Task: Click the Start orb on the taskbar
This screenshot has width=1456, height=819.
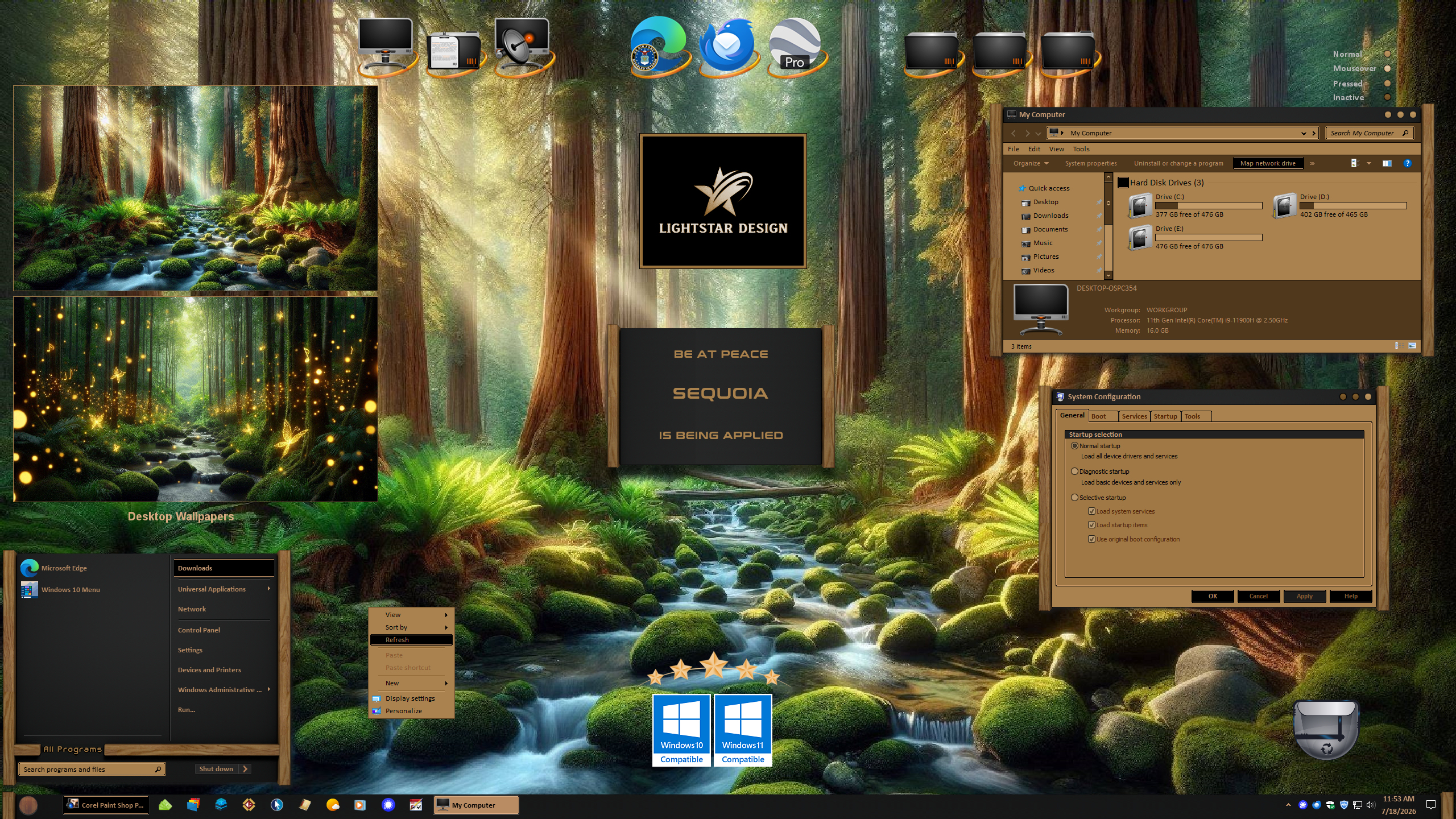Action: (x=28, y=805)
